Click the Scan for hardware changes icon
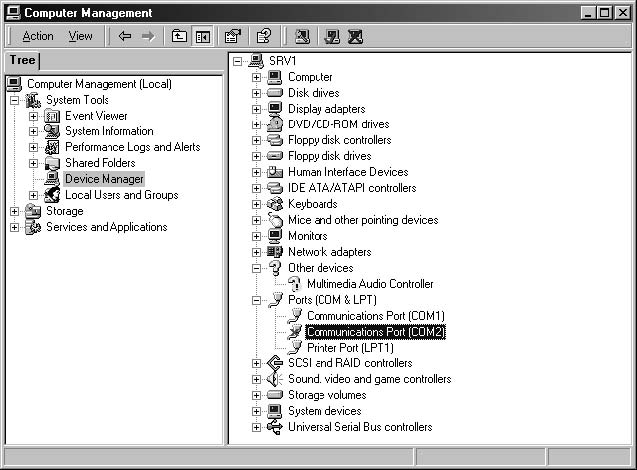Viewport: 637px width, 470px height. pyautogui.click(x=302, y=37)
